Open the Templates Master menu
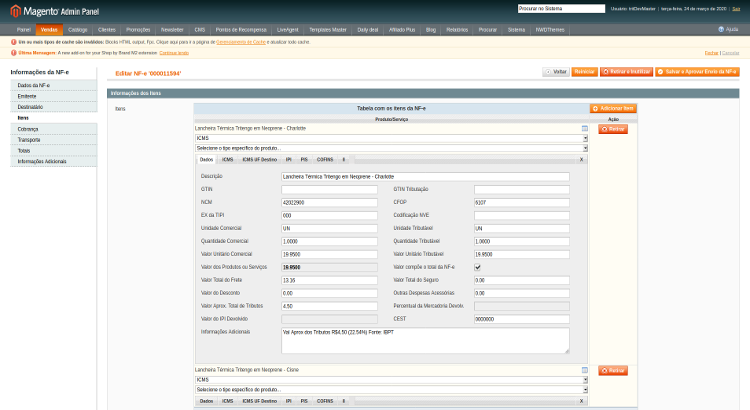This screenshot has width=750, height=410. (x=328, y=30)
